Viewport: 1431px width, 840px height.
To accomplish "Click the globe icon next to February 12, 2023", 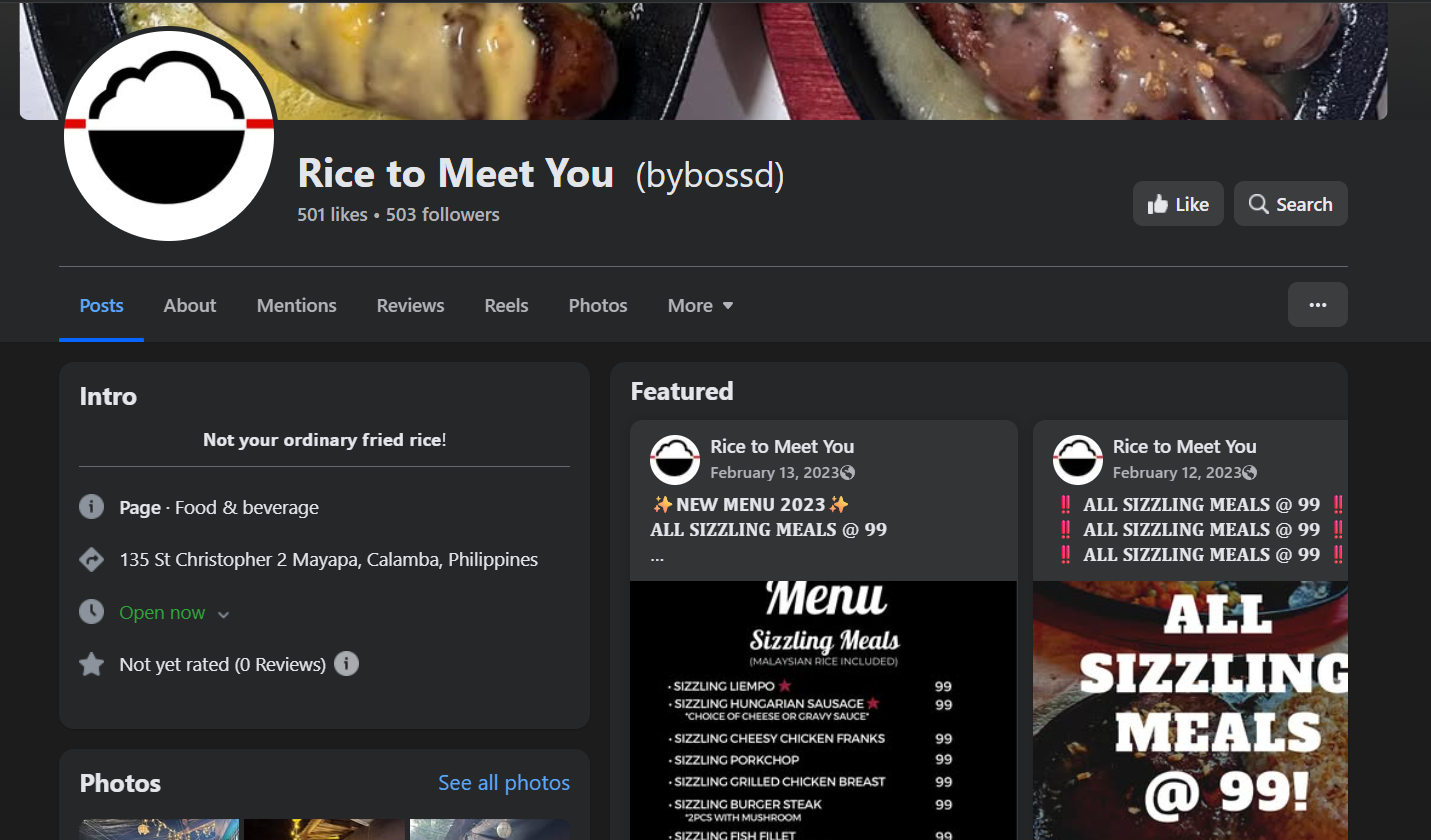I will (x=1250, y=473).
